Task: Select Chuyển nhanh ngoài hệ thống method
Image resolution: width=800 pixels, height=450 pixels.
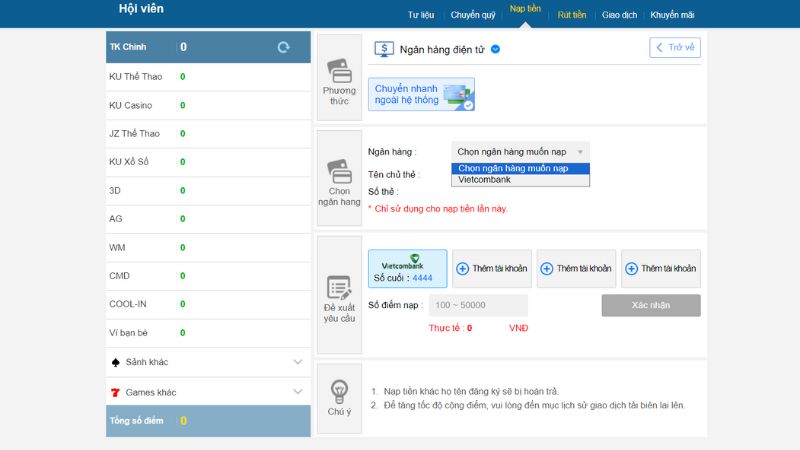Action: pos(421,94)
